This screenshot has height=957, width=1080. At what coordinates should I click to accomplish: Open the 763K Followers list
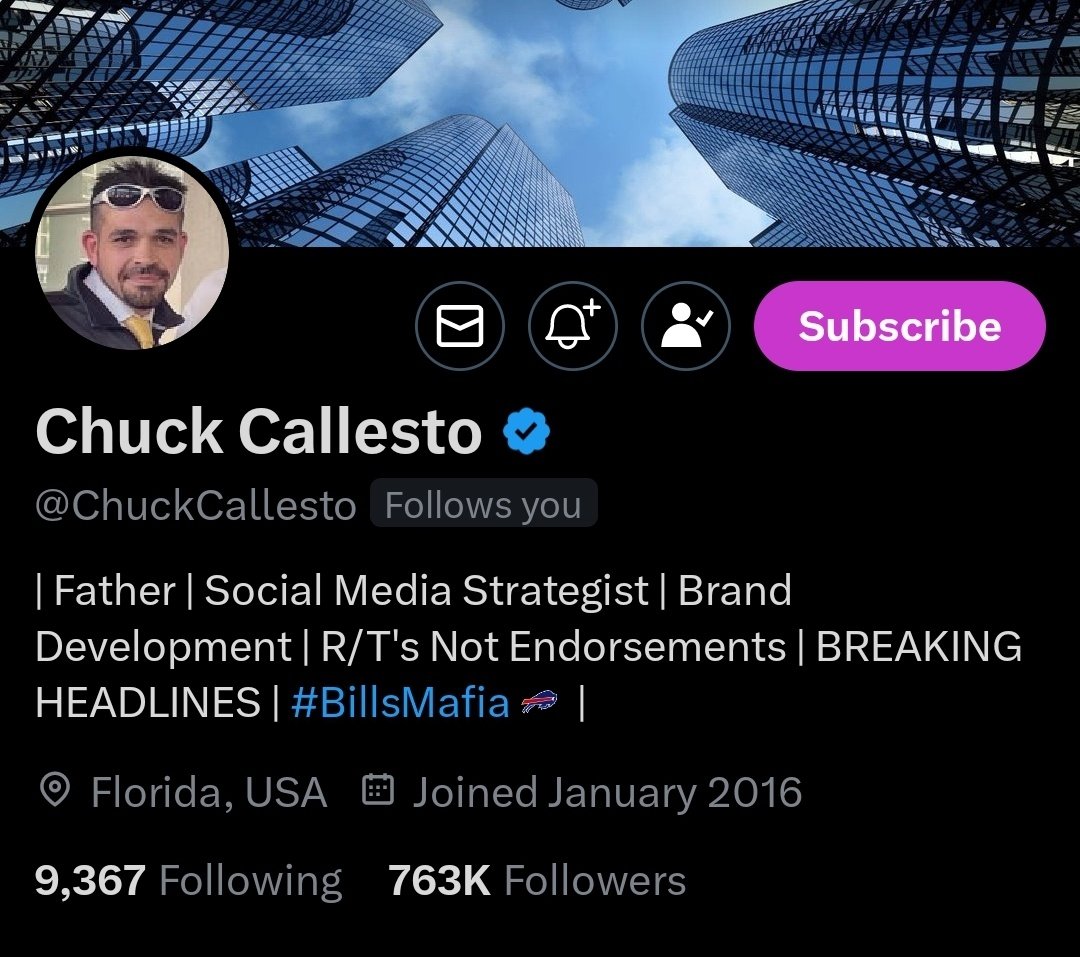point(537,881)
